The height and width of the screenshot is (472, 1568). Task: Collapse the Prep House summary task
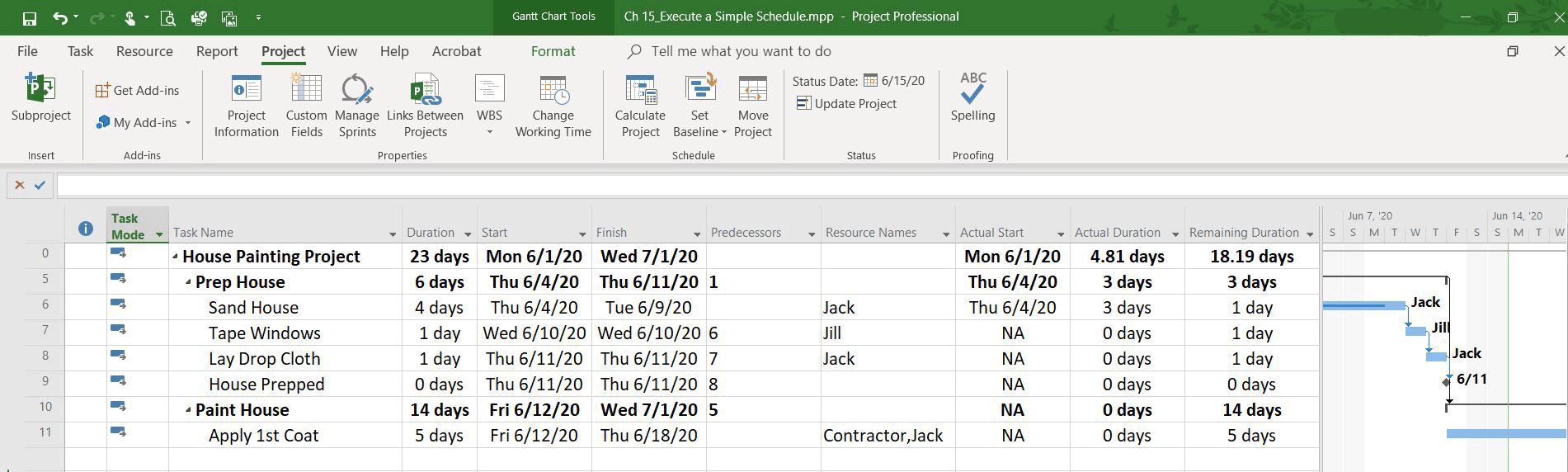click(x=188, y=282)
